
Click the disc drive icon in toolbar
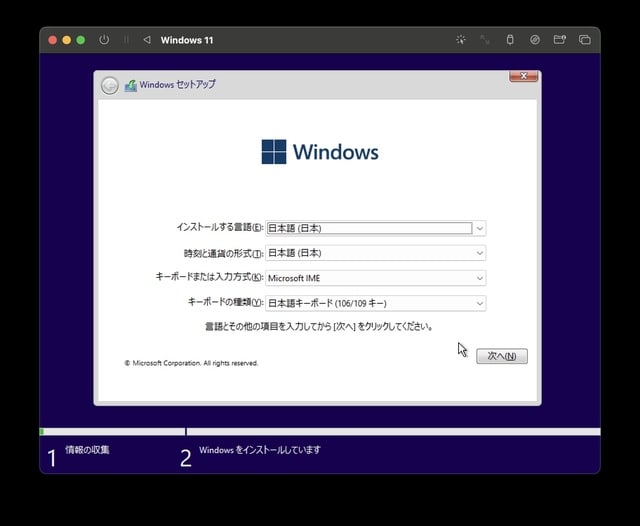click(535, 40)
